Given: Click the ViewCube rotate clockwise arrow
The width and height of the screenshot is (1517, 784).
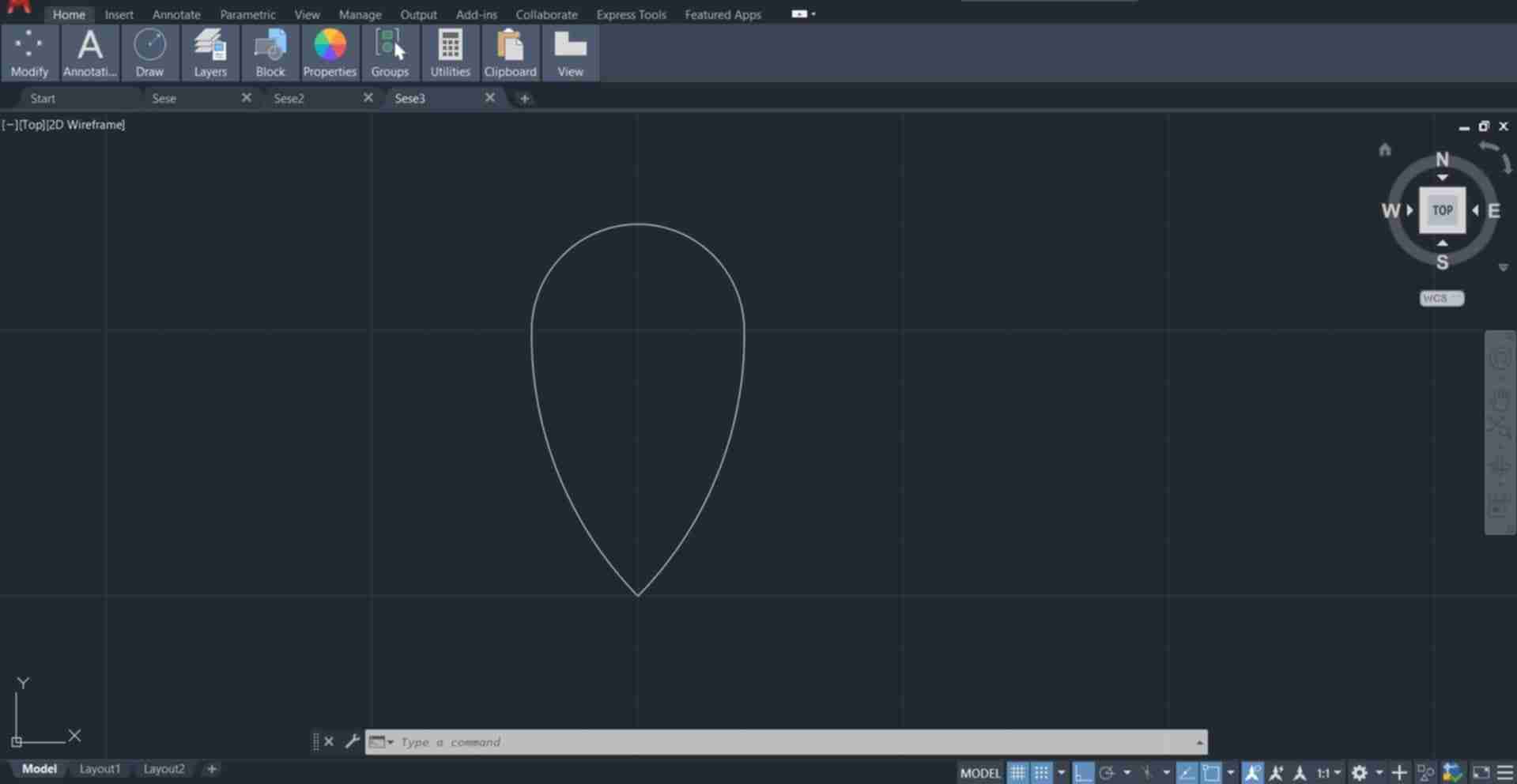Looking at the screenshot, I should (1507, 164).
